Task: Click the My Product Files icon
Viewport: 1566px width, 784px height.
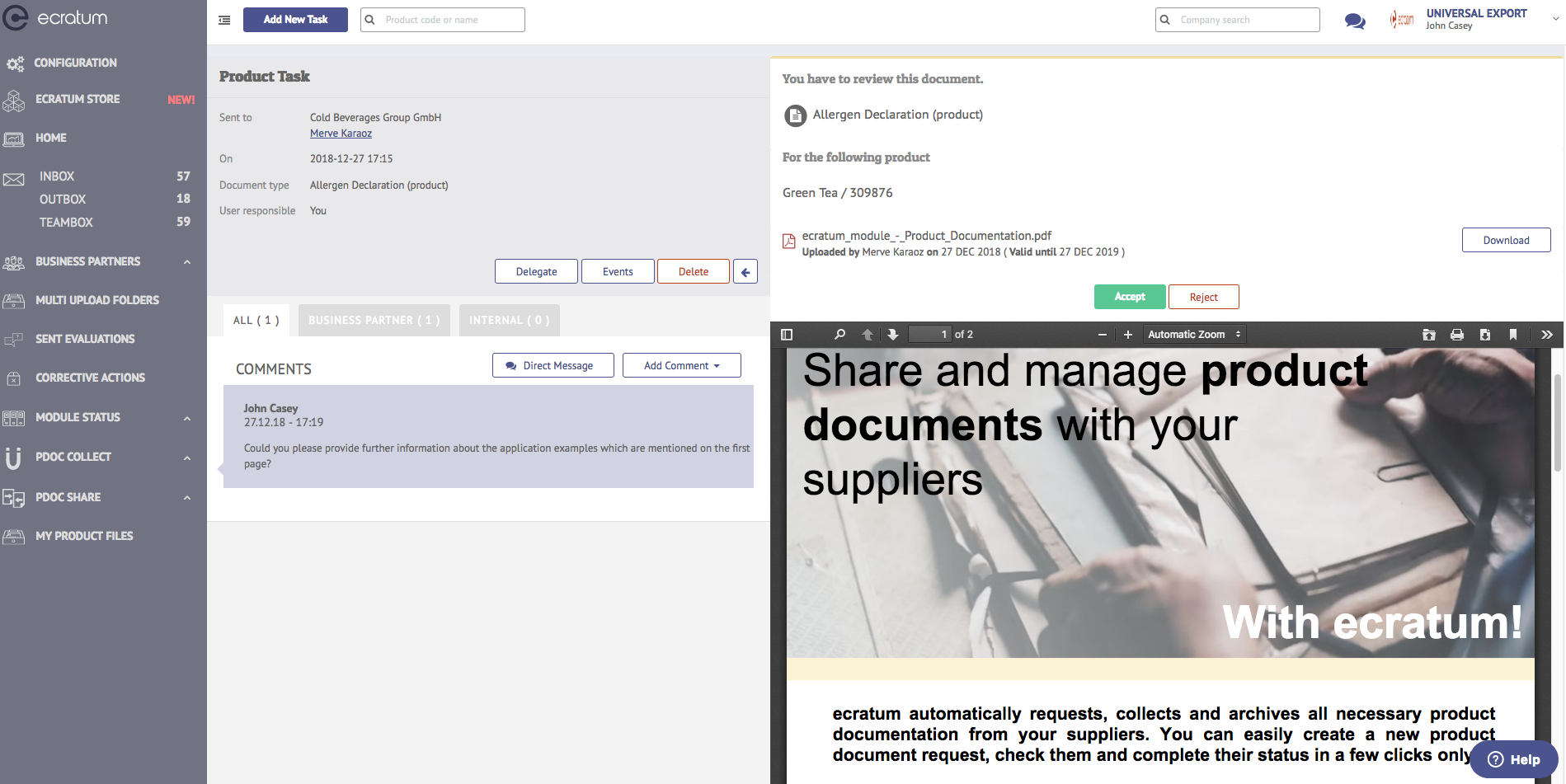Action: (14, 537)
